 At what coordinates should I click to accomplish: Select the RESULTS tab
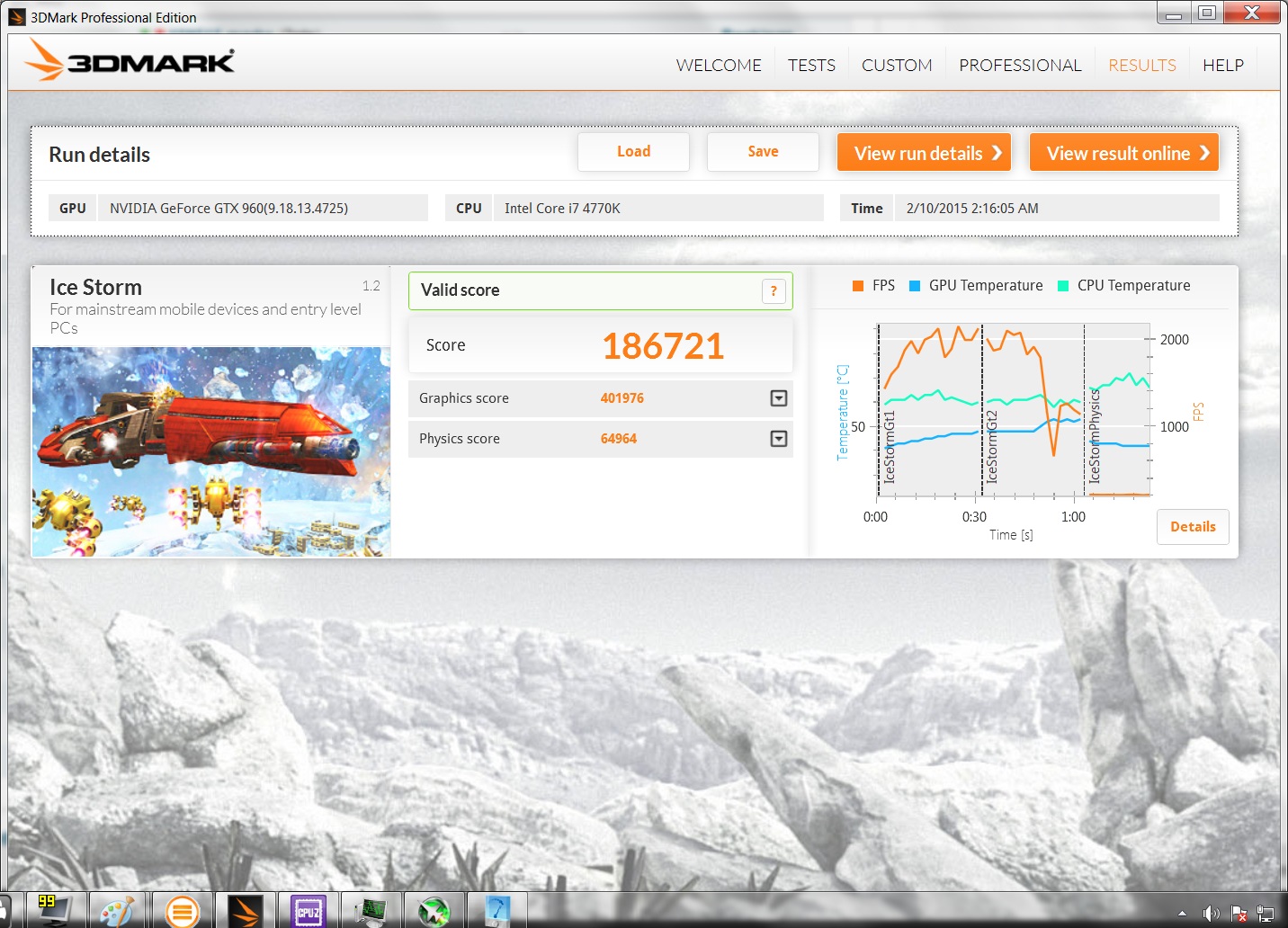(1142, 66)
